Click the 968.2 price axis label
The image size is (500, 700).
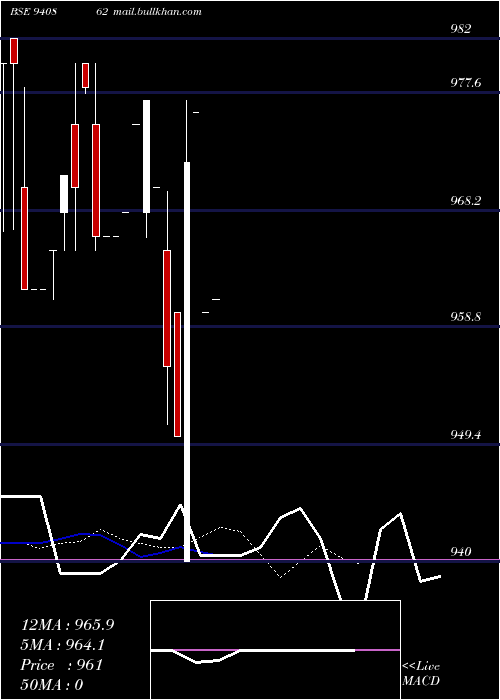tap(466, 200)
